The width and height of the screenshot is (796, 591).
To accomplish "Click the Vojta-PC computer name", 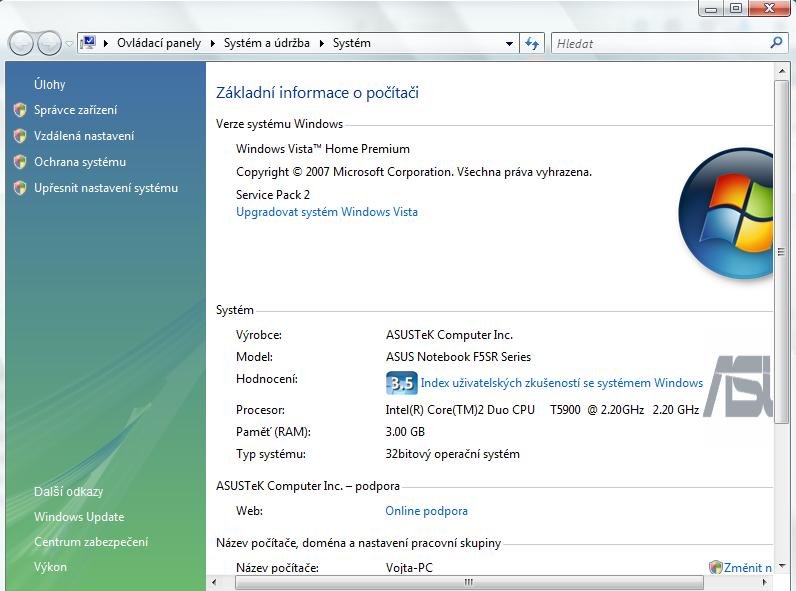I will click(x=409, y=568).
